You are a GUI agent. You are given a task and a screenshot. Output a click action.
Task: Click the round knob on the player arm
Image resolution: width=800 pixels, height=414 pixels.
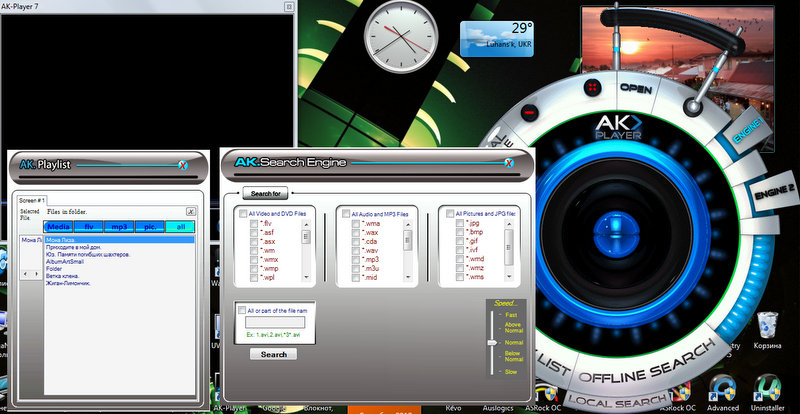pyautogui.click(x=694, y=107)
